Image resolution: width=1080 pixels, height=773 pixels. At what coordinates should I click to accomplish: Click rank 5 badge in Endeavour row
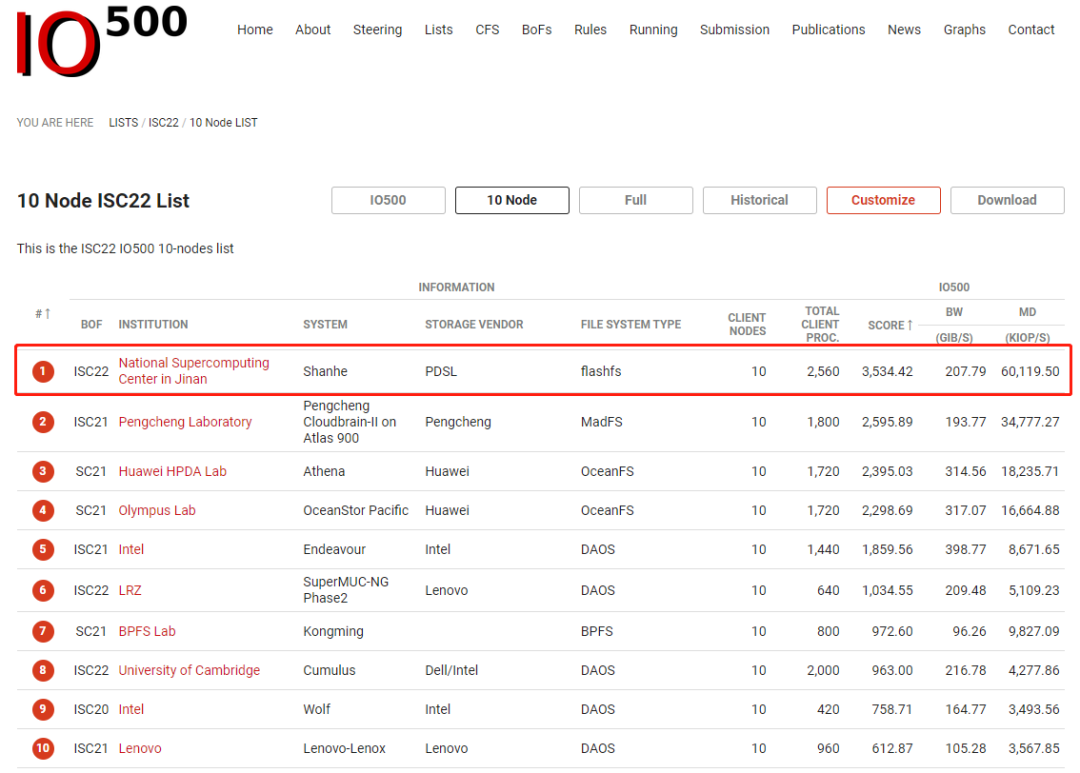point(43,549)
